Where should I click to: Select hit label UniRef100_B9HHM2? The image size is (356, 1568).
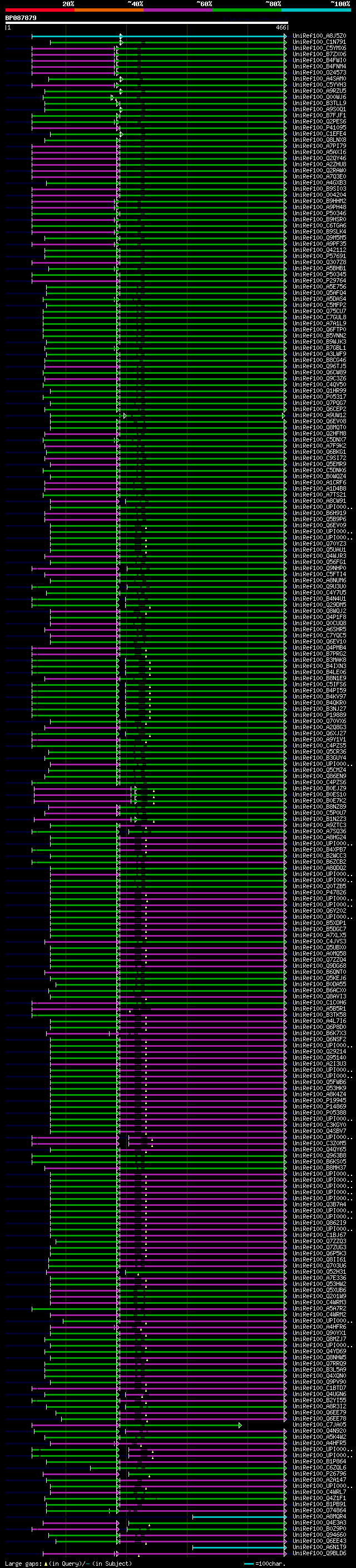(x=319, y=201)
